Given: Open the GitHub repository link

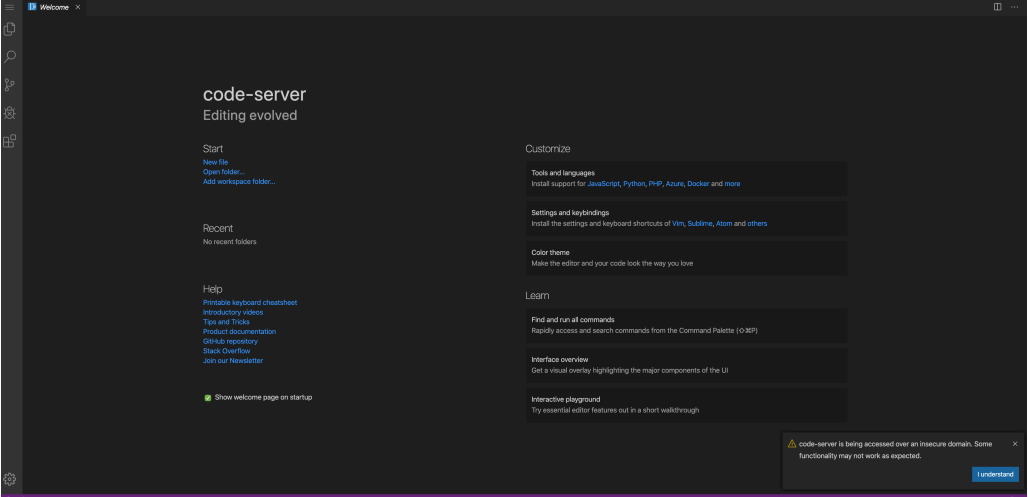Looking at the screenshot, I should tap(230, 341).
